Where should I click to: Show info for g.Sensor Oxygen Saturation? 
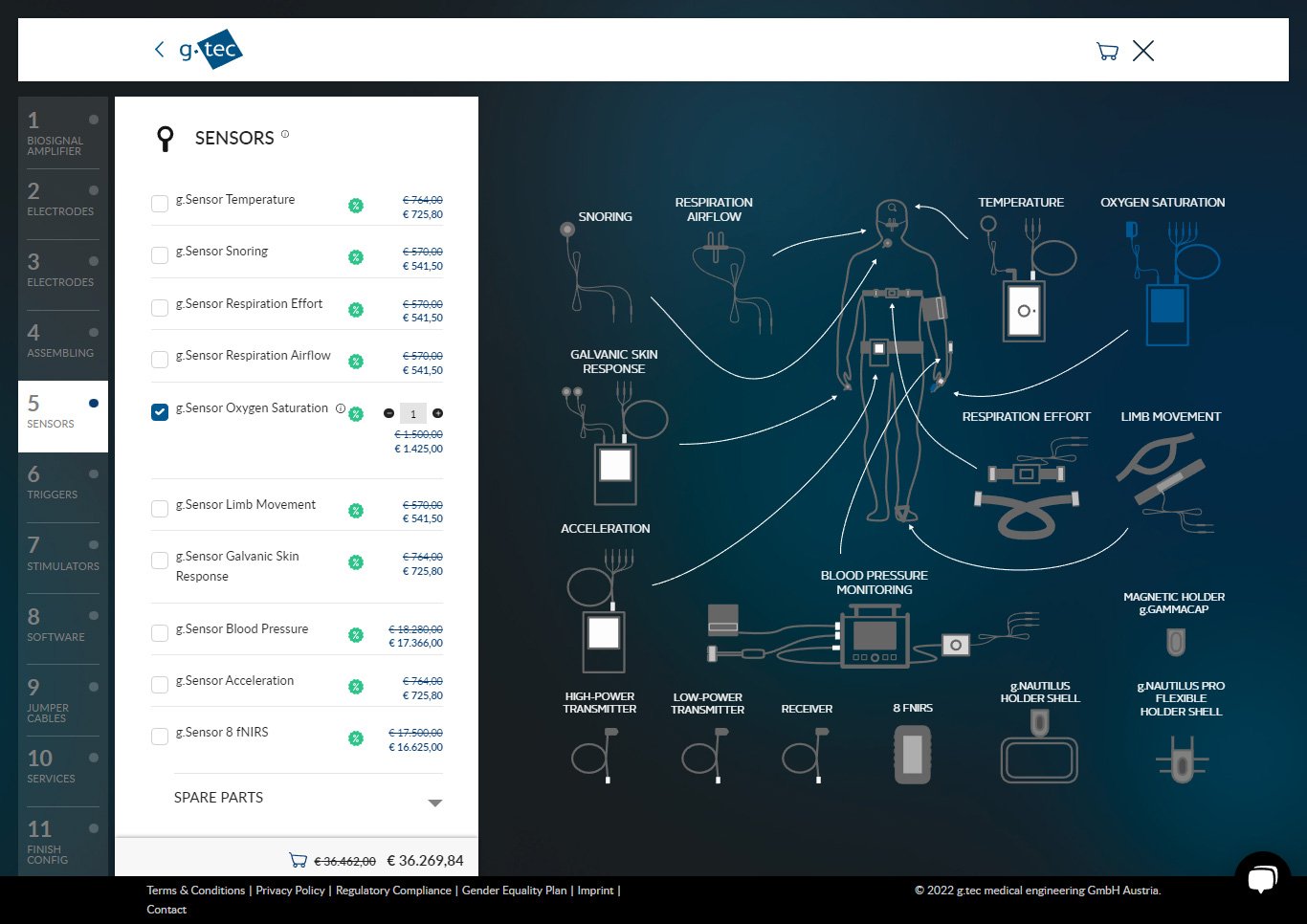(x=340, y=408)
